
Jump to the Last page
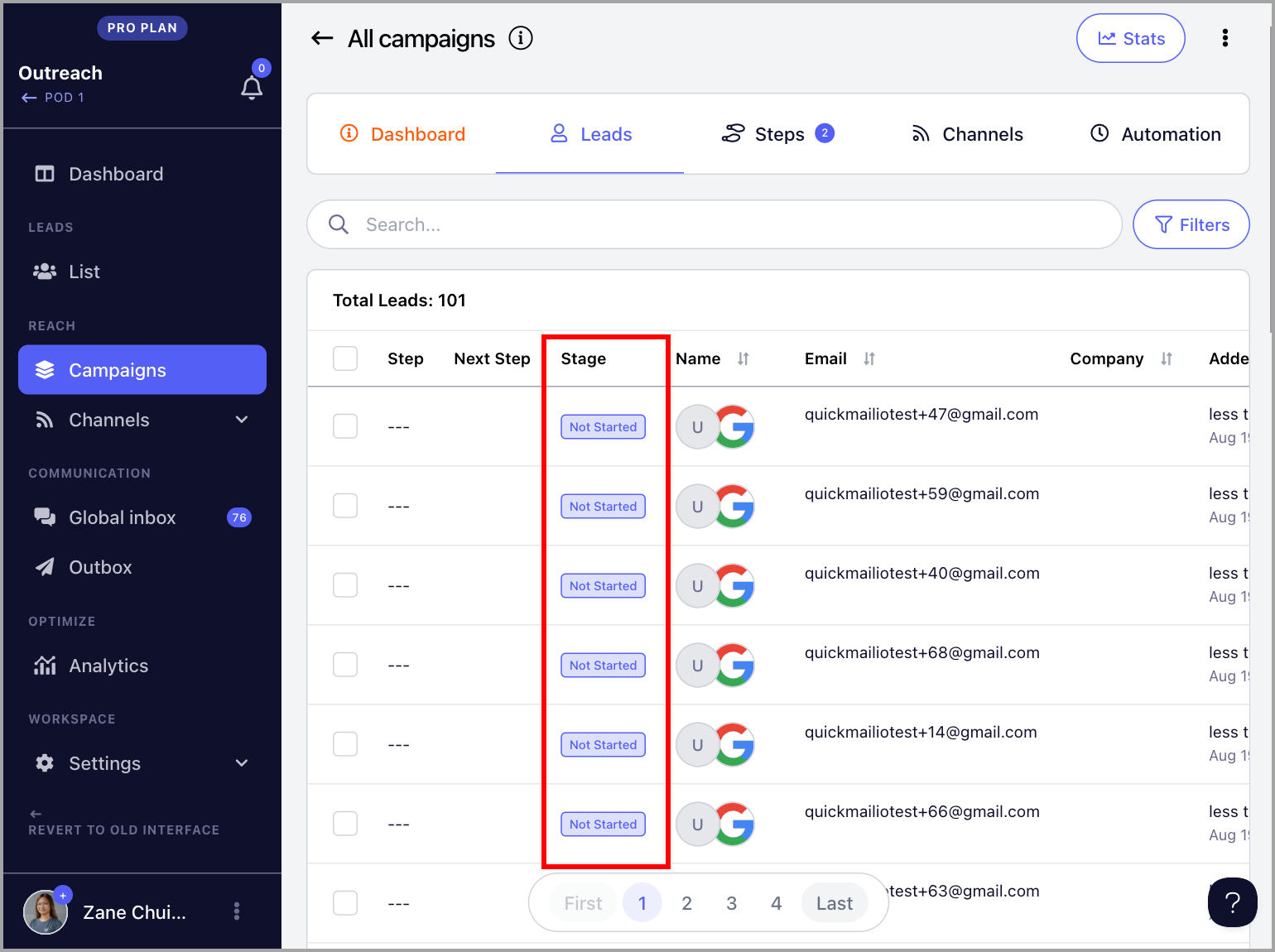[835, 903]
